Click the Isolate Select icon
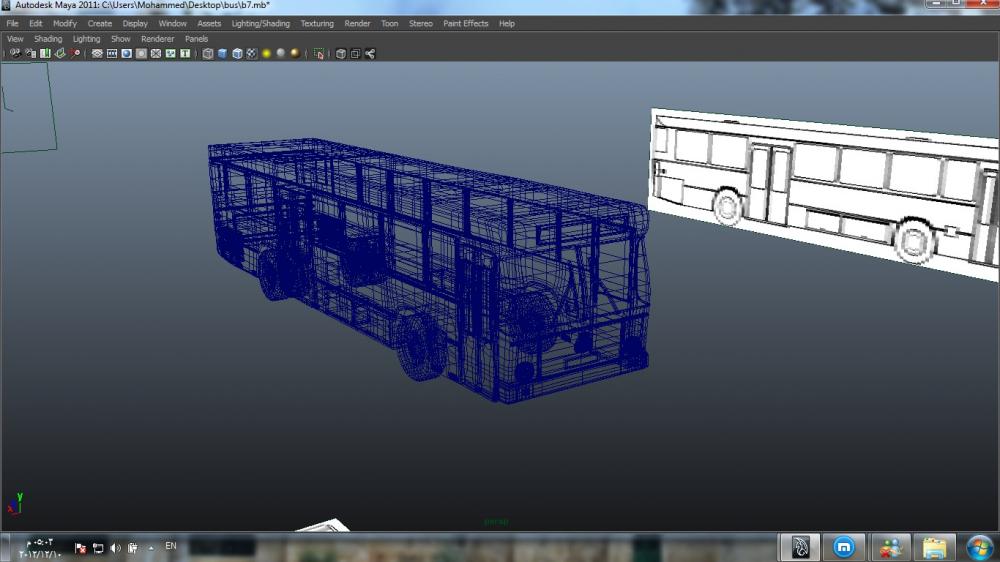This screenshot has width=1000, height=562. (319, 54)
